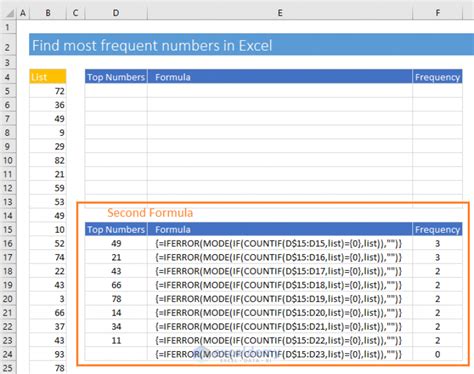This screenshot has width=474, height=374.
Task: Select list cell containing 72
Action: [x=48, y=91]
